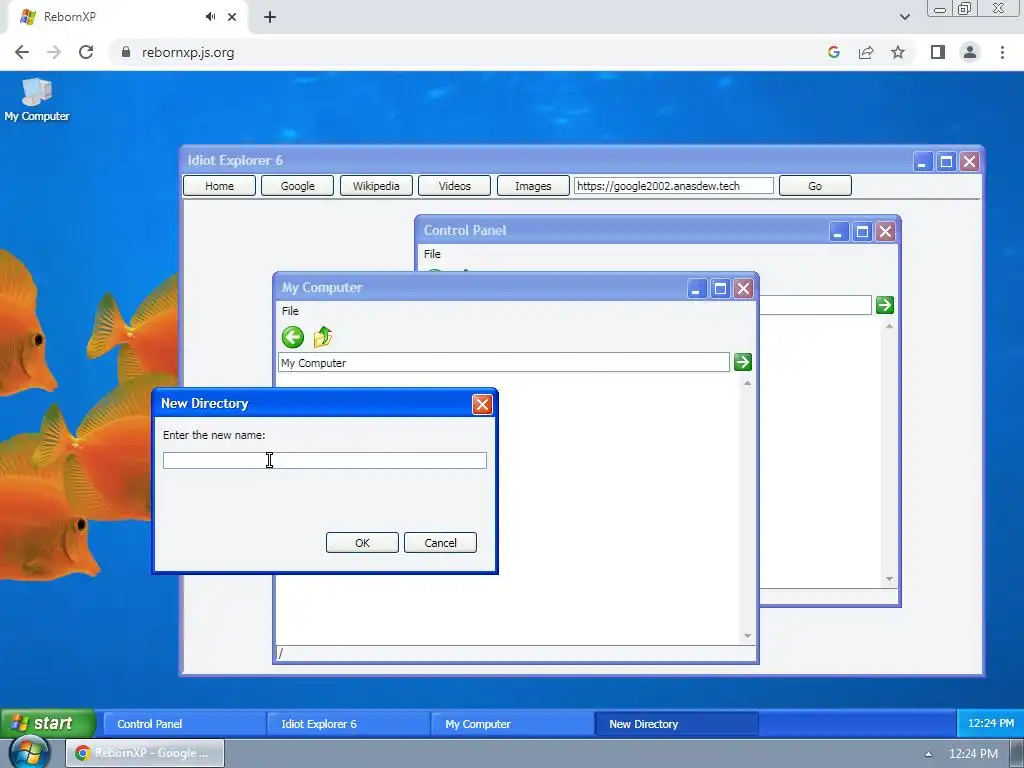Click Go button in Idiot Explorer

[x=815, y=186]
